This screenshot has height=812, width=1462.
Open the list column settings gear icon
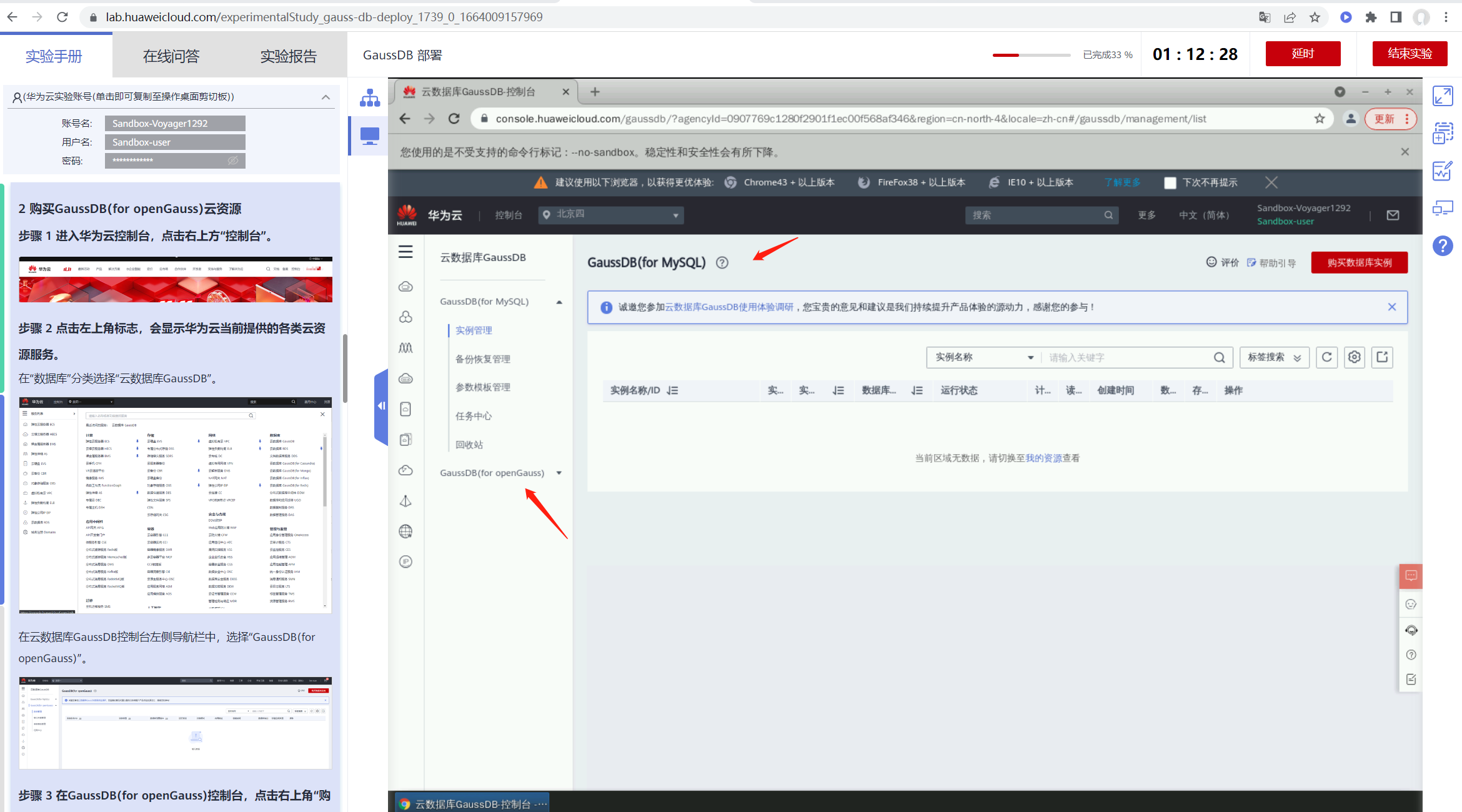pos(1354,357)
